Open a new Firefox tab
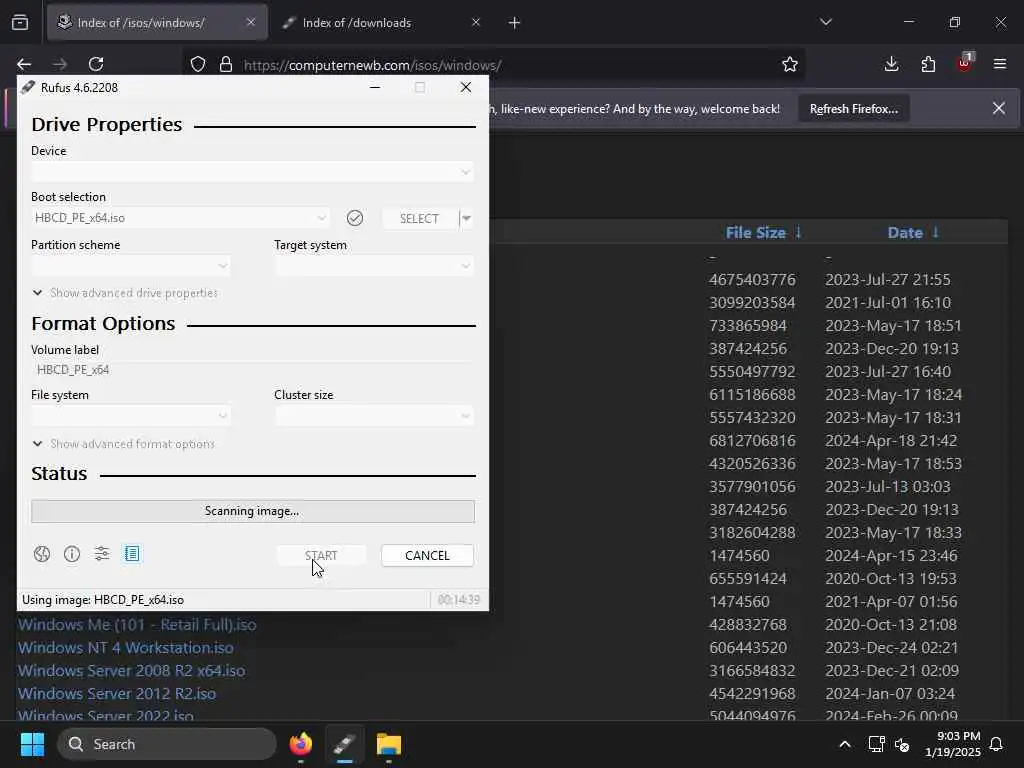 click(x=515, y=23)
